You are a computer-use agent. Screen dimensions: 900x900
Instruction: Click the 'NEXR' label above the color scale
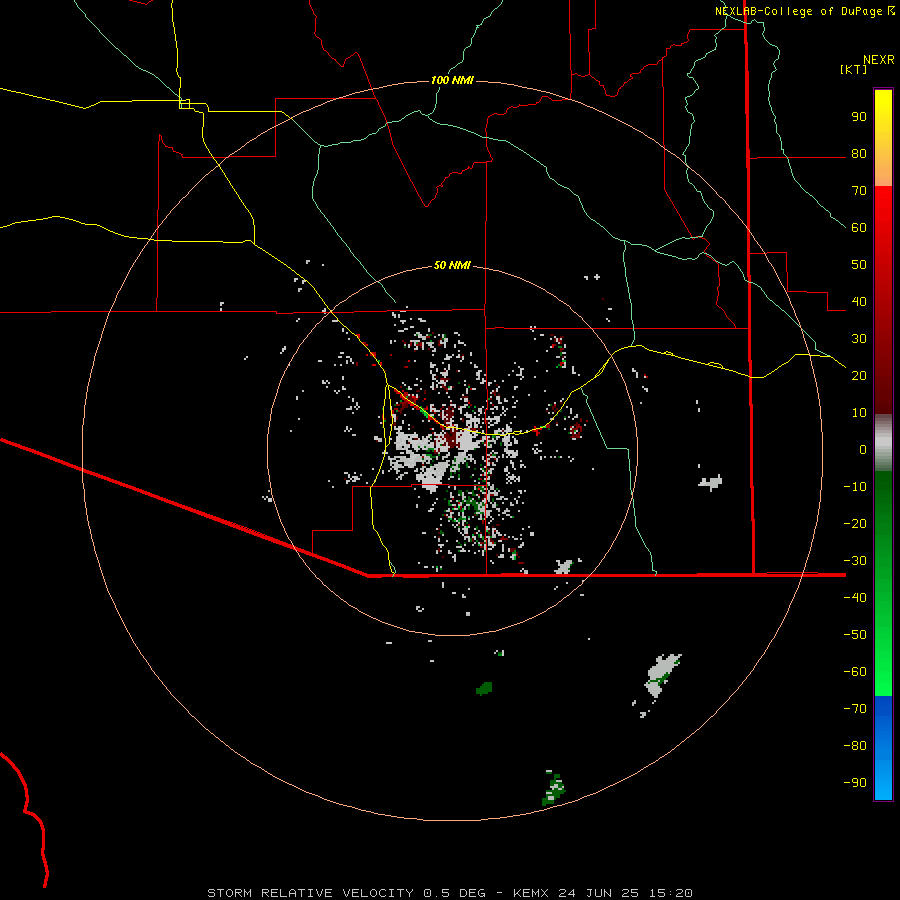(879, 60)
